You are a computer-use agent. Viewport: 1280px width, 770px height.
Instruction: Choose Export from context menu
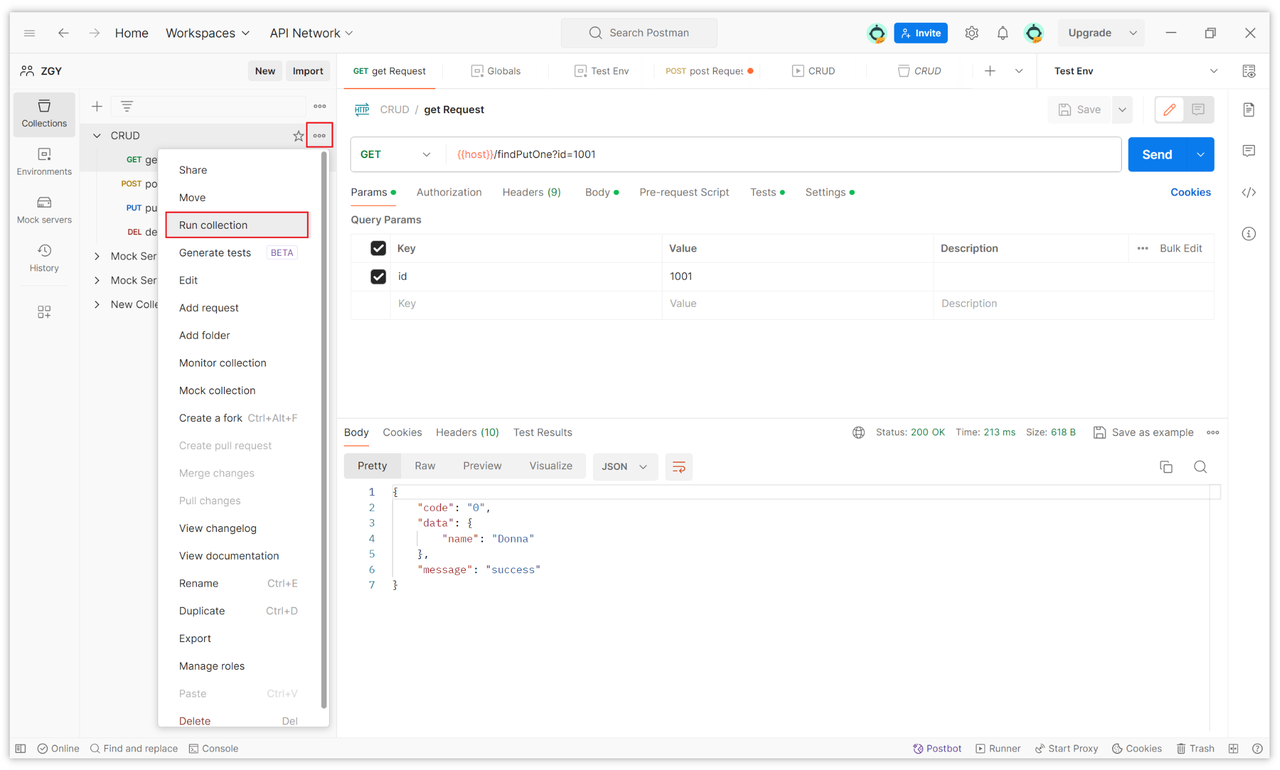pos(195,638)
